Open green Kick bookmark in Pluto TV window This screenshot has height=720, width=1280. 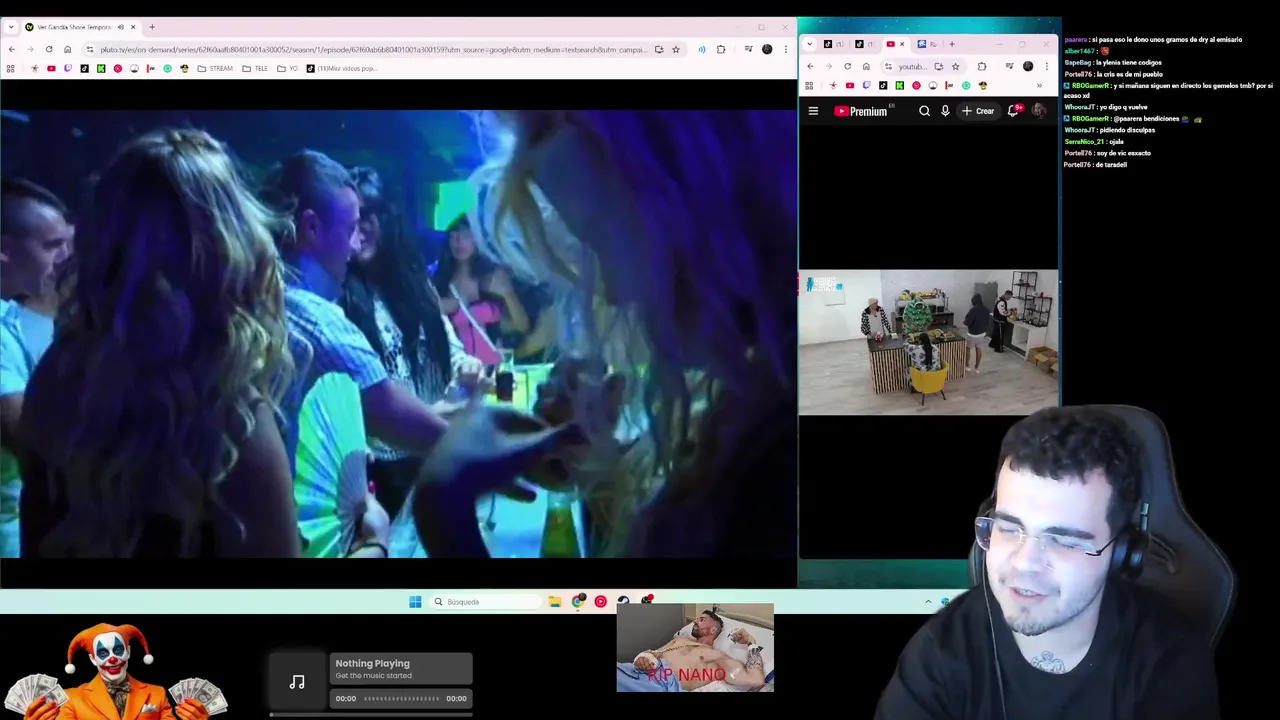click(x=101, y=68)
